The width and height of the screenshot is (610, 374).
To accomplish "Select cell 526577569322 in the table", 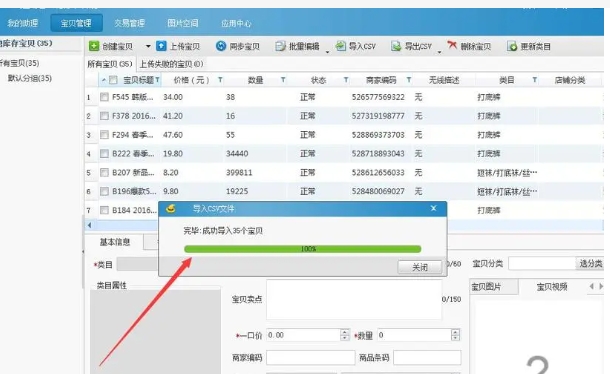I will [378, 97].
